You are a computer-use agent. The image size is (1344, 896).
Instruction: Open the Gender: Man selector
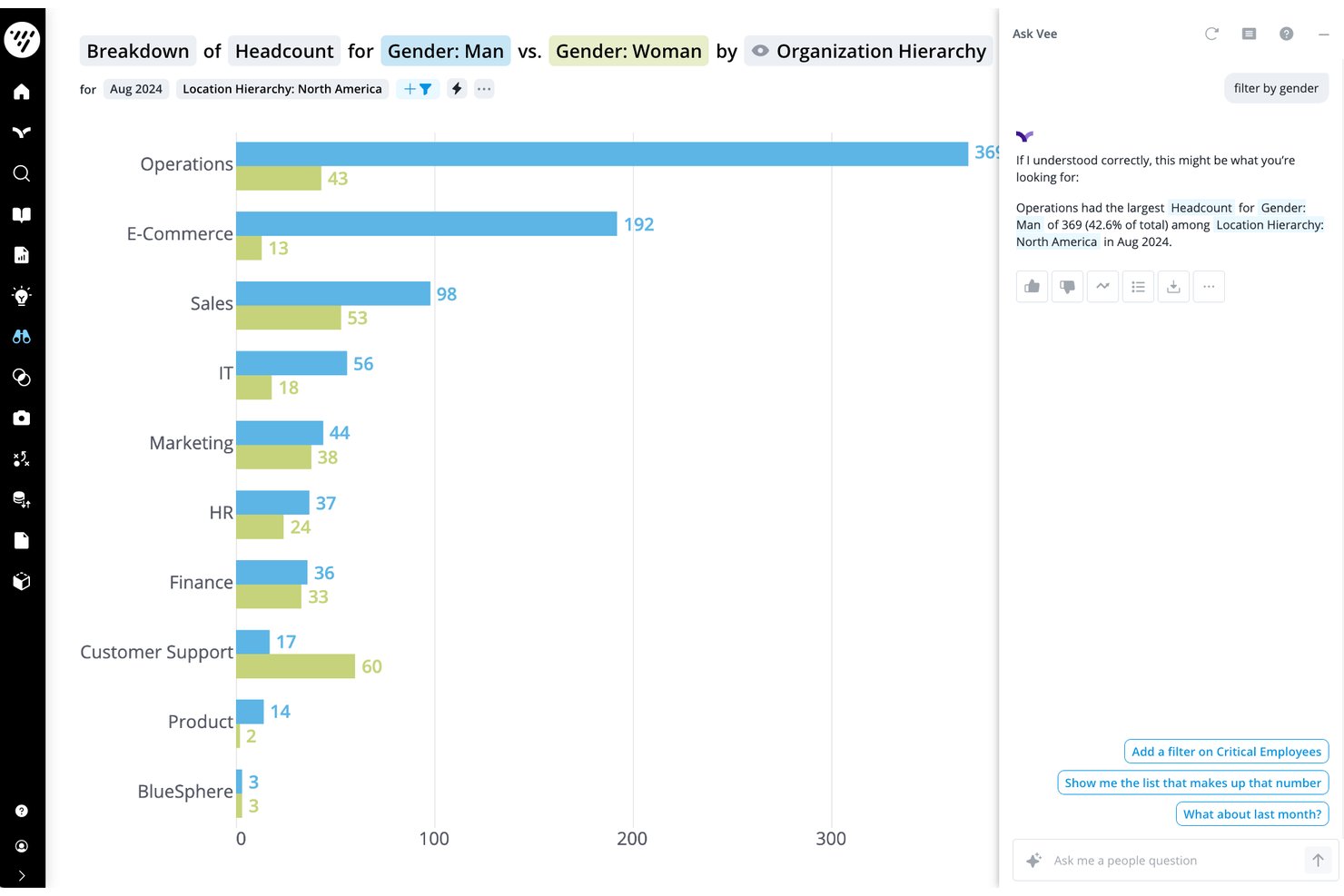tap(446, 51)
